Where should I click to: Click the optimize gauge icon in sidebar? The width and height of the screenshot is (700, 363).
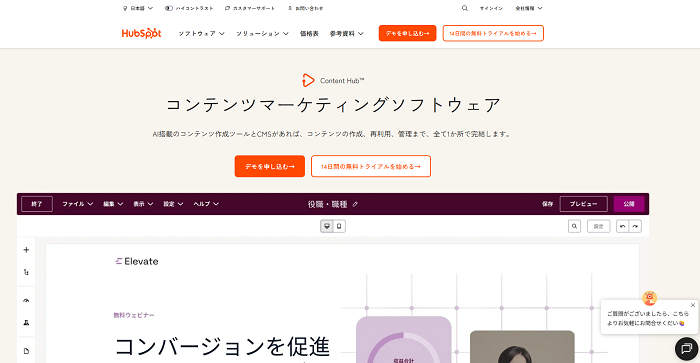click(26, 300)
